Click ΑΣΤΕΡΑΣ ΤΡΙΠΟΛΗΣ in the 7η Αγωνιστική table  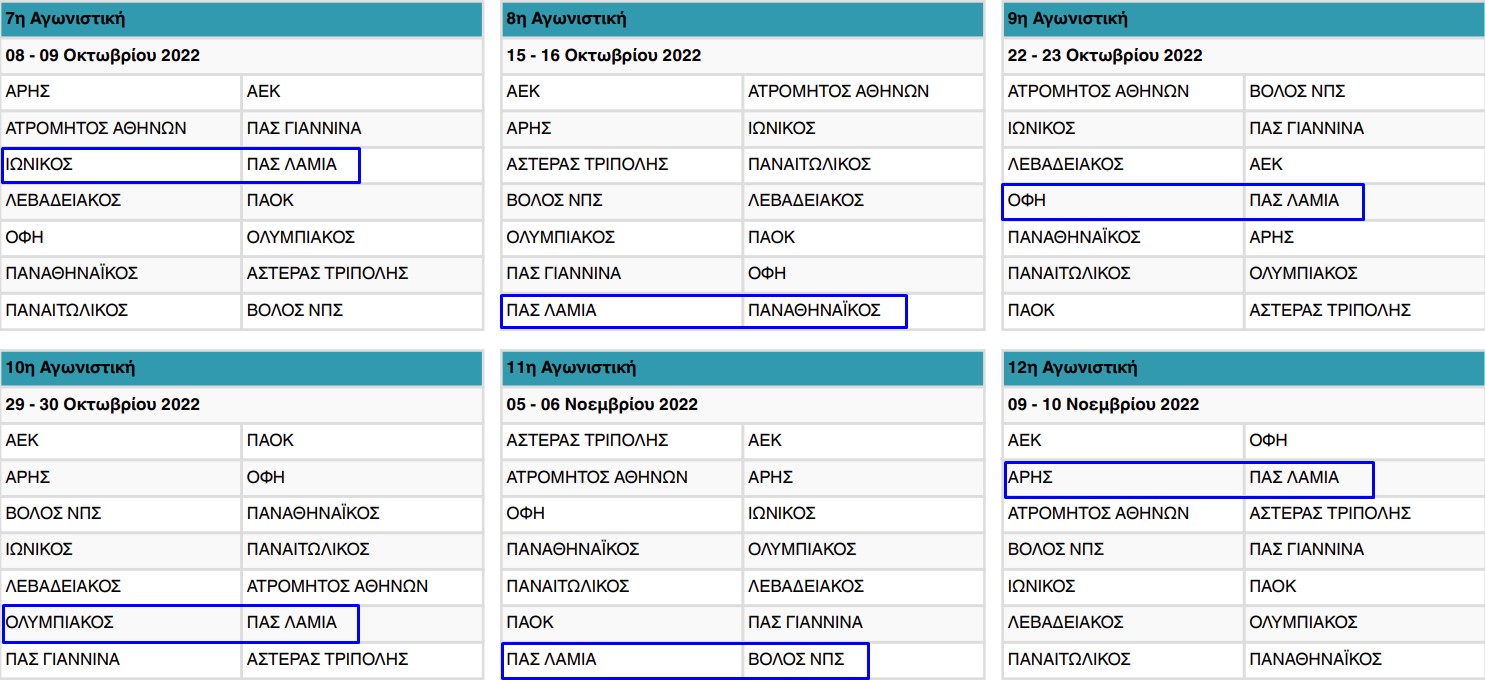pos(327,273)
